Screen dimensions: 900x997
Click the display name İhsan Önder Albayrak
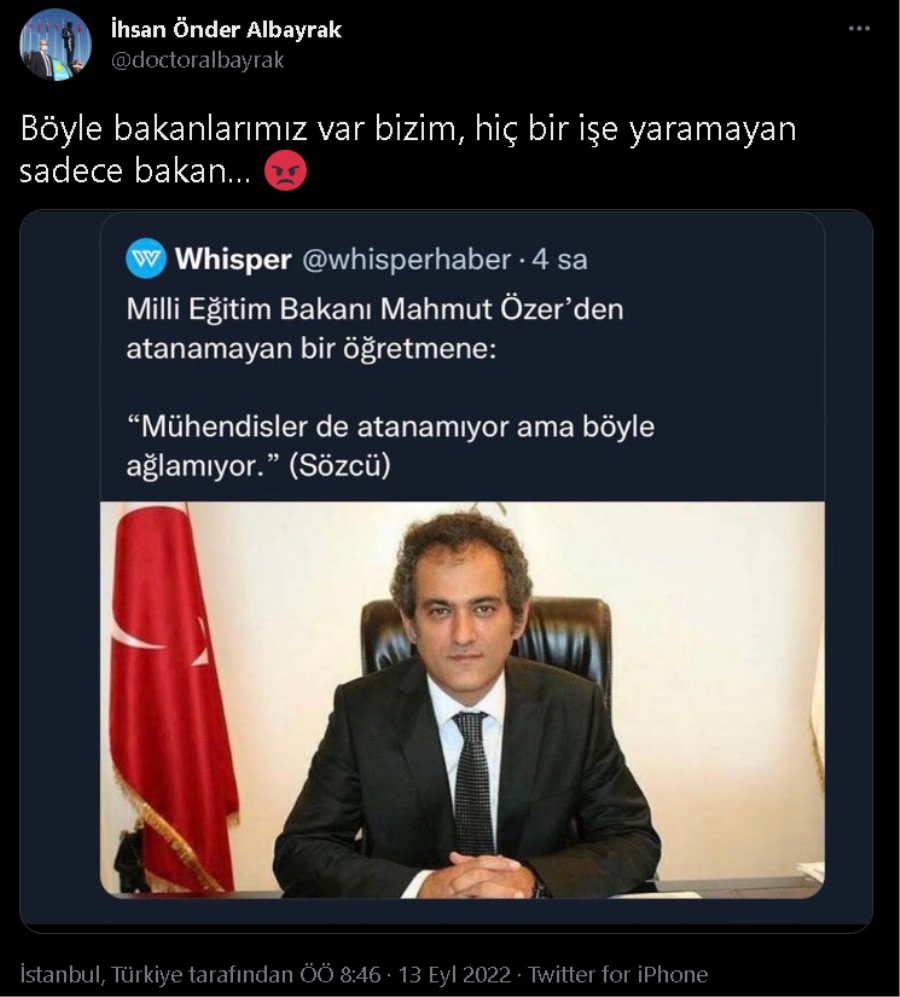coord(226,29)
